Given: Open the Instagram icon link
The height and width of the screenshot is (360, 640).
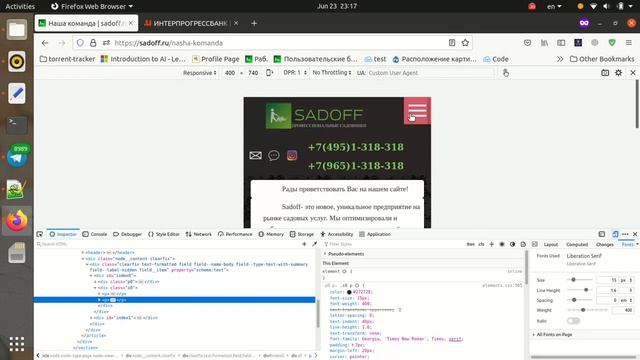Looking at the screenshot, I should tap(292, 156).
